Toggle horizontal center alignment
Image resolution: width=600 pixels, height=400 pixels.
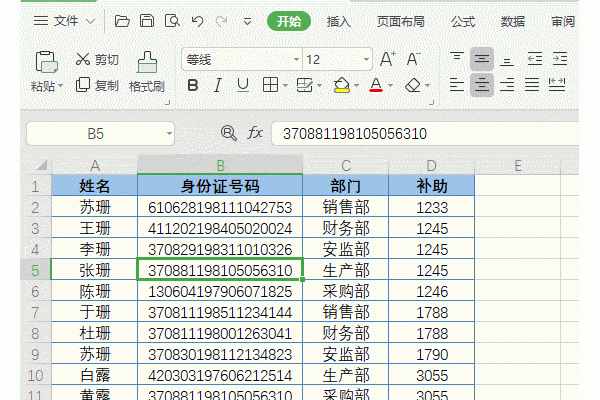click(x=482, y=85)
